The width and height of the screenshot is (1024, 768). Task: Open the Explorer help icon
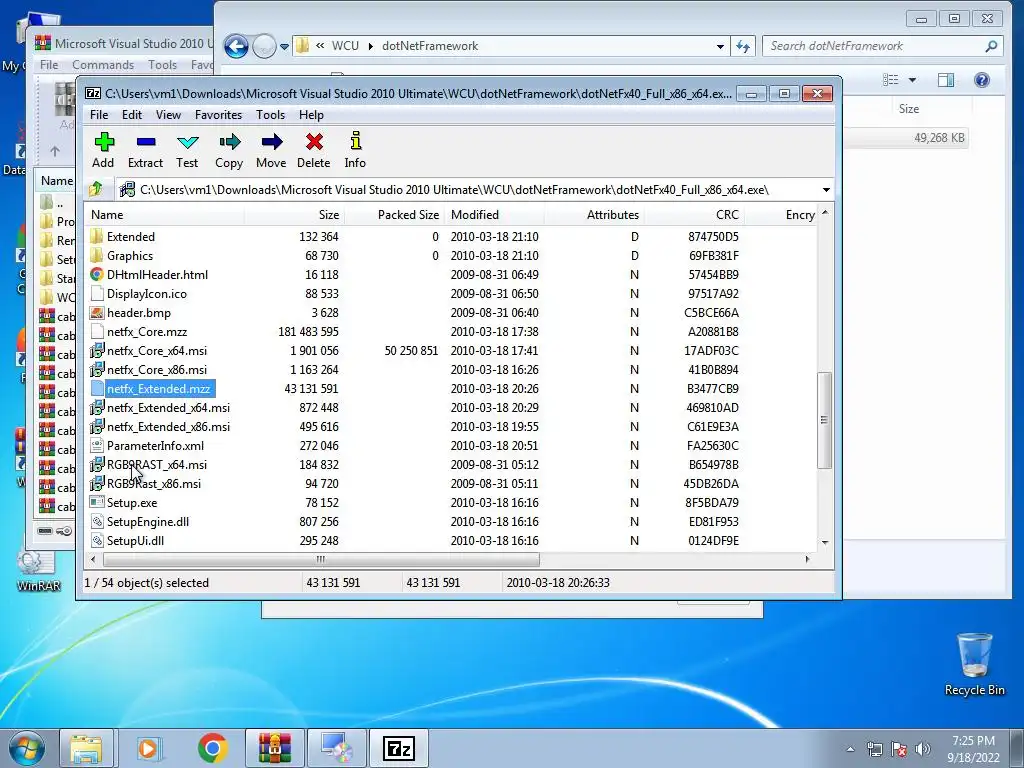coord(982,80)
